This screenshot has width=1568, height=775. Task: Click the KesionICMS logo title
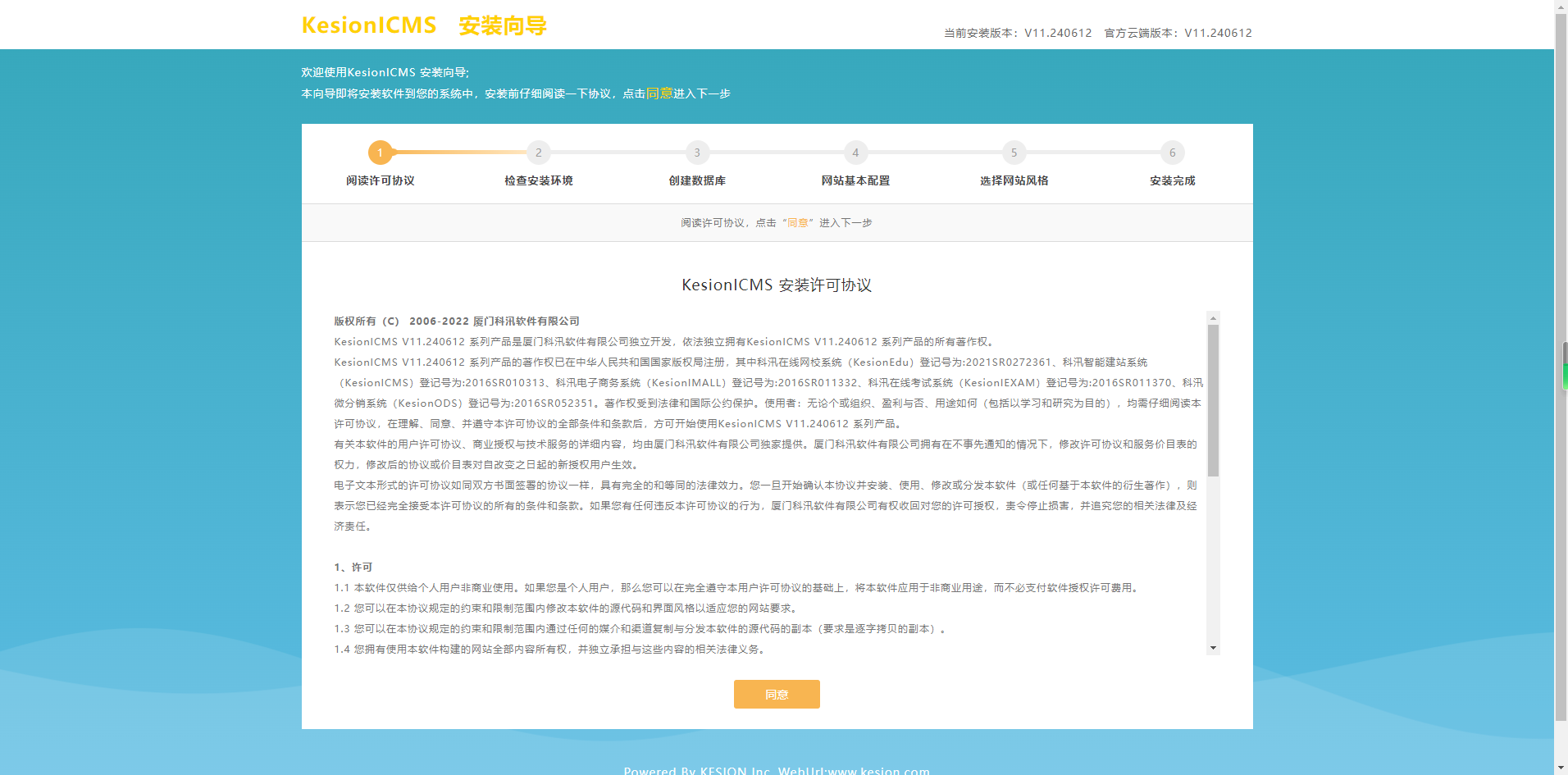tap(369, 25)
